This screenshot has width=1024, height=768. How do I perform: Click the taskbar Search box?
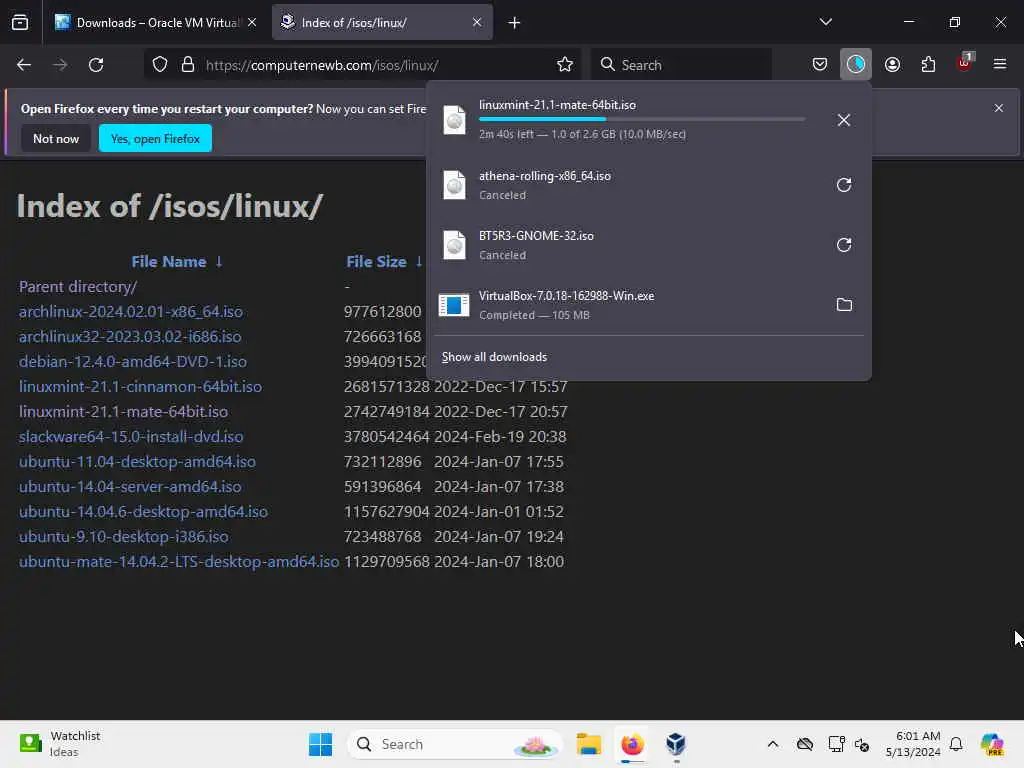click(x=455, y=744)
